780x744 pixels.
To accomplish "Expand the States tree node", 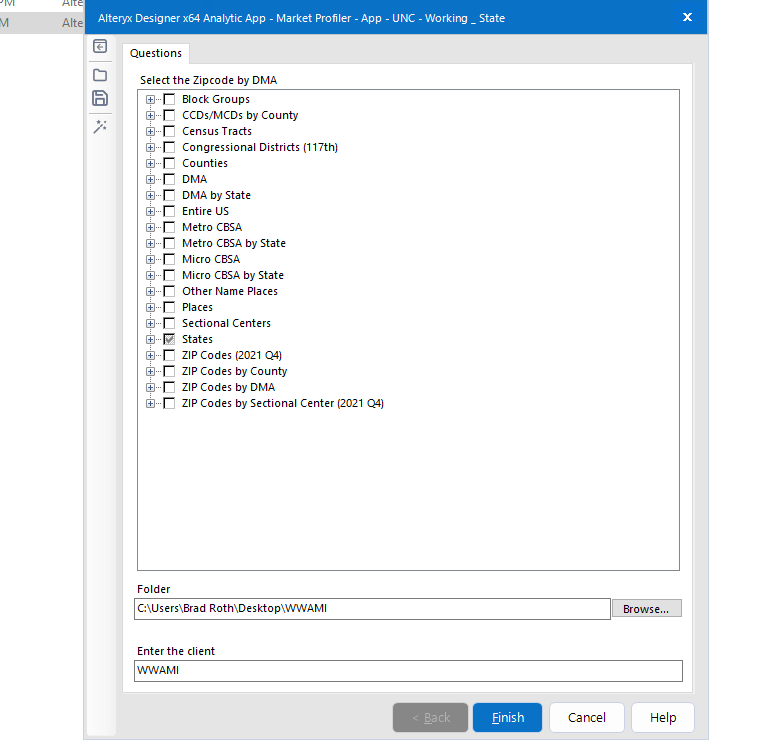I will (x=150, y=339).
